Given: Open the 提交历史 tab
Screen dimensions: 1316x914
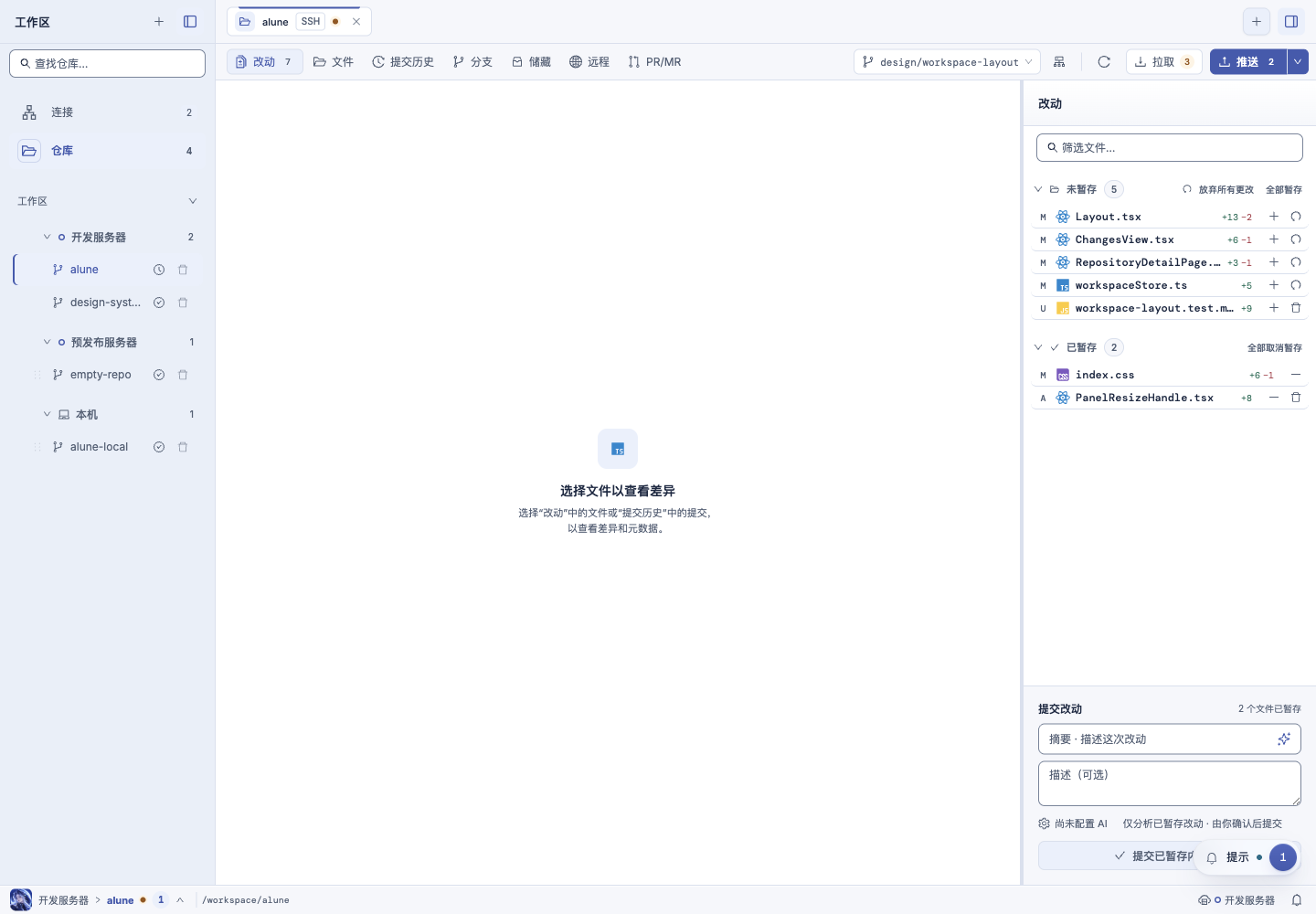Looking at the screenshot, I should pos(403,62).
